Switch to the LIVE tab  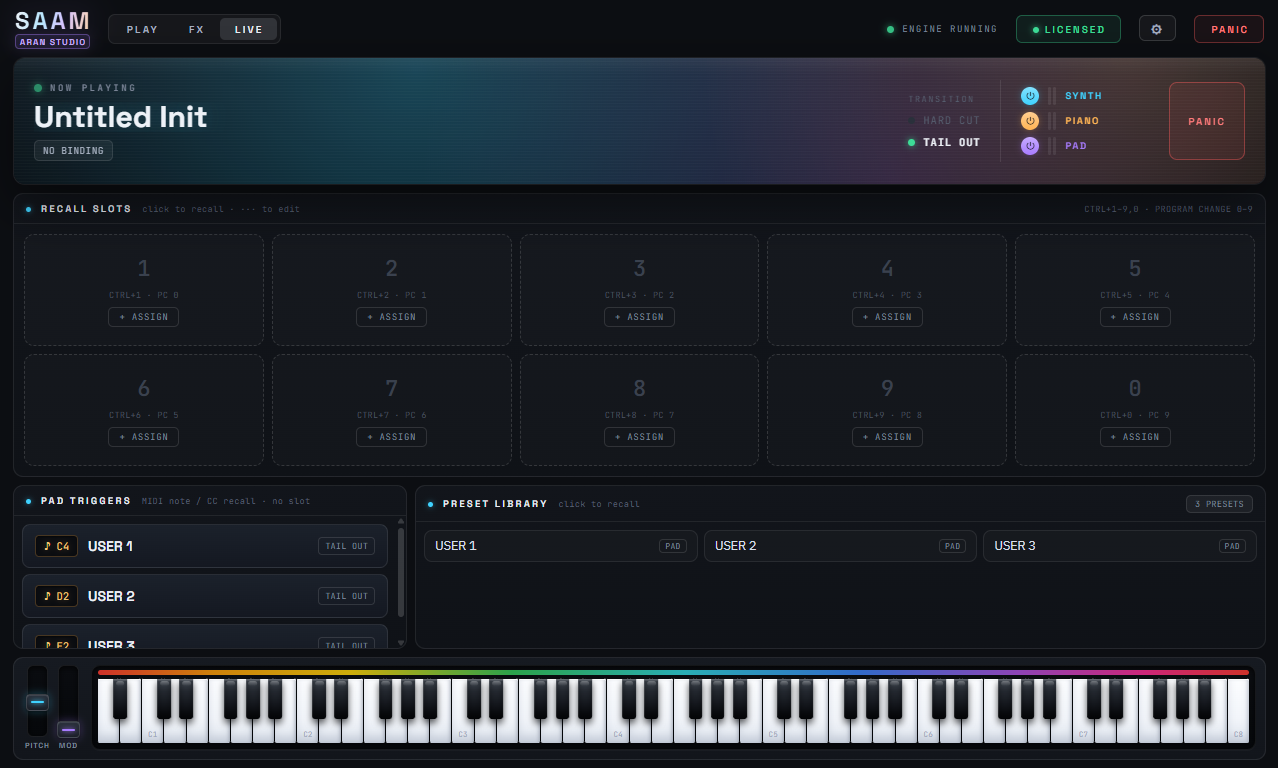(x=248, y=29)
